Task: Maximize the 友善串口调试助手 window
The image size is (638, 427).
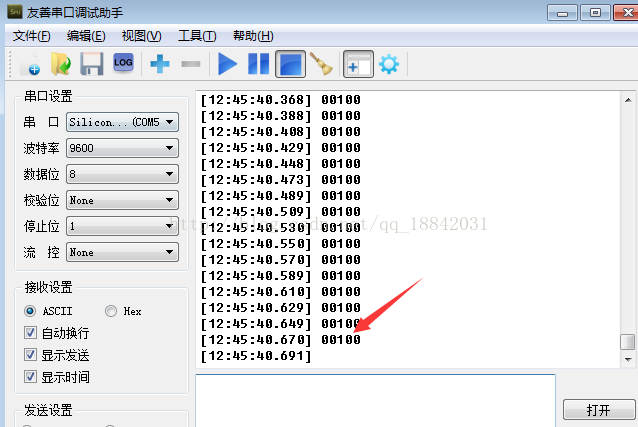Action: 595,13
